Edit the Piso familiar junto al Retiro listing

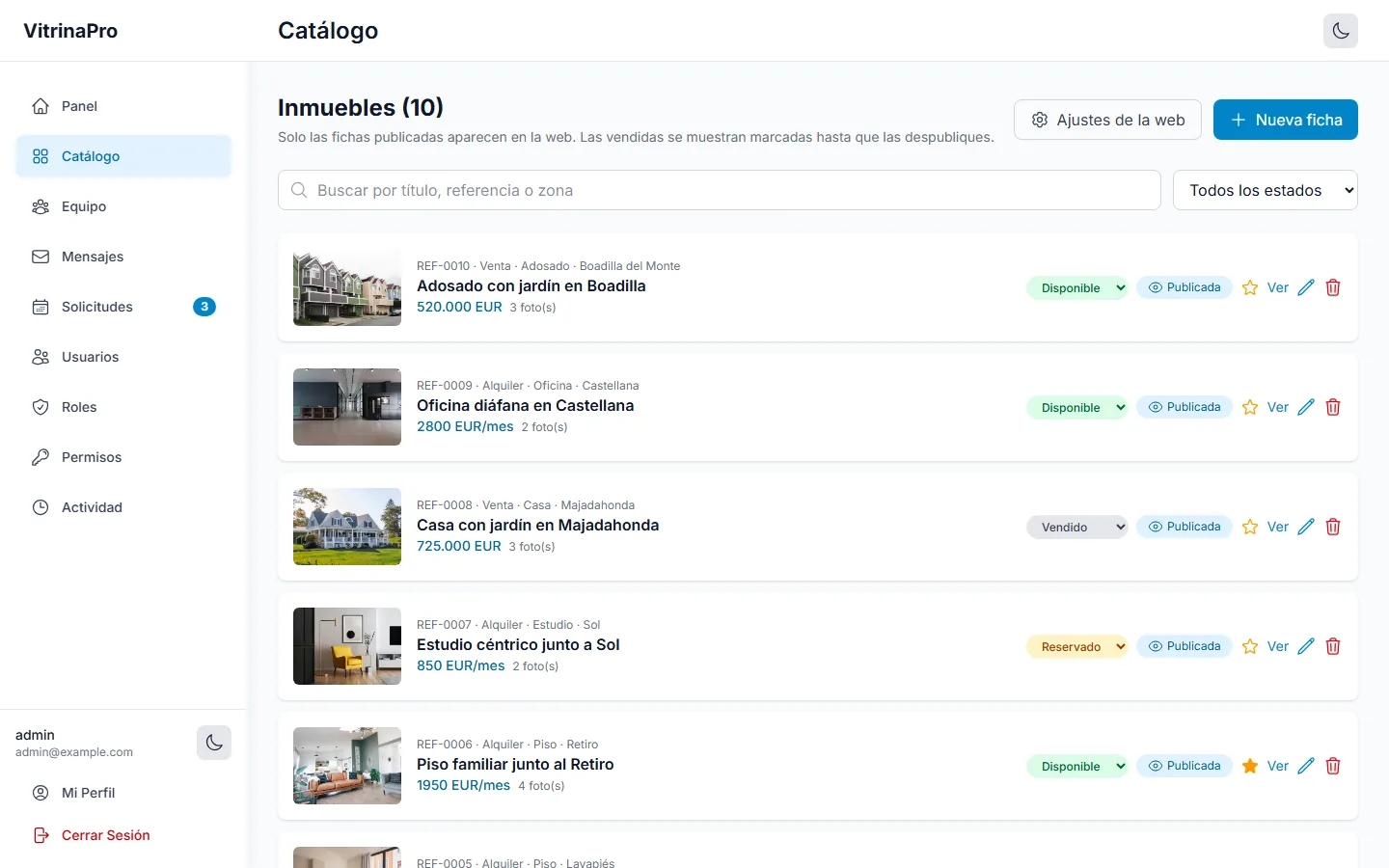[1306, 766]
